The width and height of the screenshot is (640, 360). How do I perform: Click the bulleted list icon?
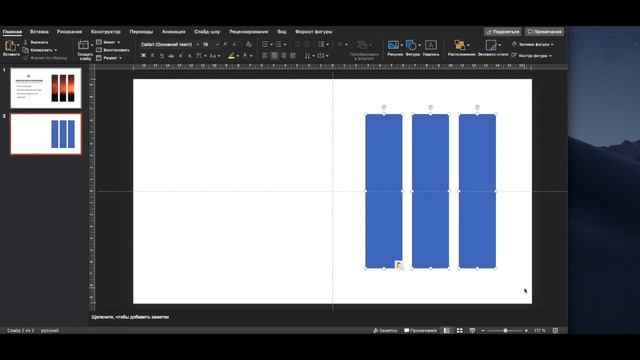coord(265,44)
